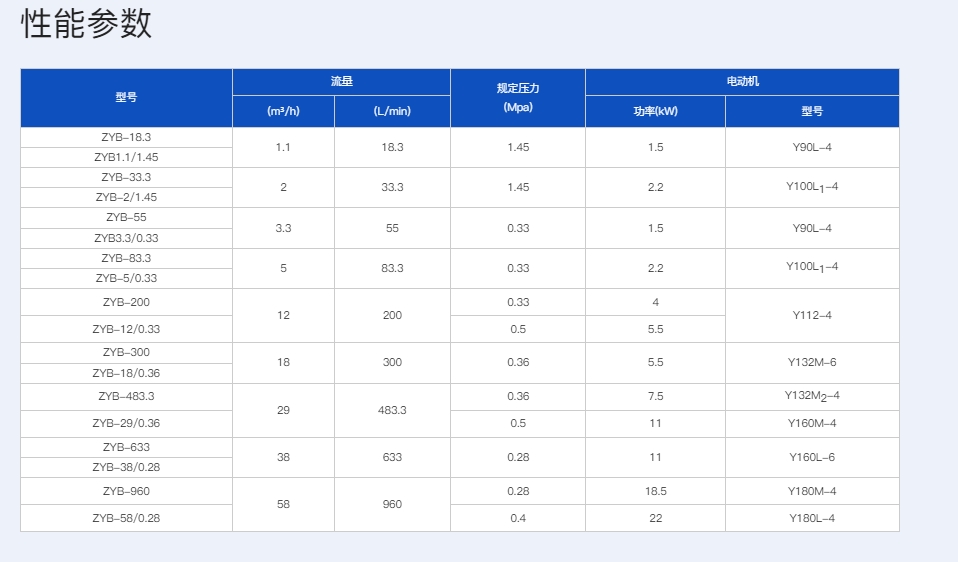Click the 电动机 motor header cell
This screenshot has height=562, width=958.
(x=742, y=82)
